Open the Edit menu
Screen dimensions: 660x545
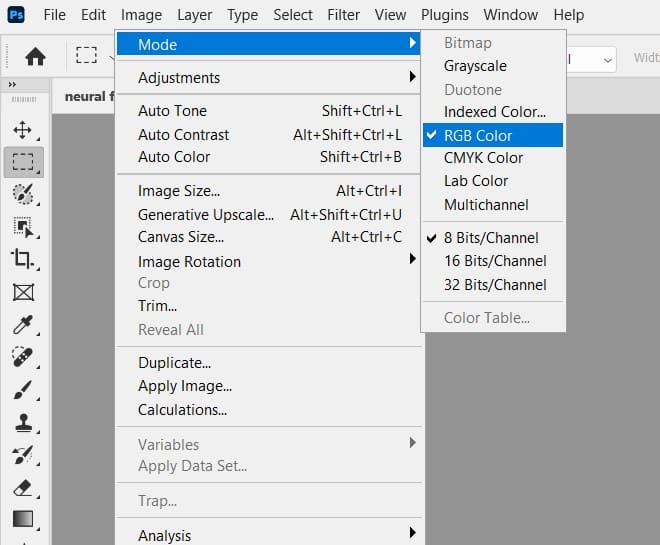click(x=93, y=15)
